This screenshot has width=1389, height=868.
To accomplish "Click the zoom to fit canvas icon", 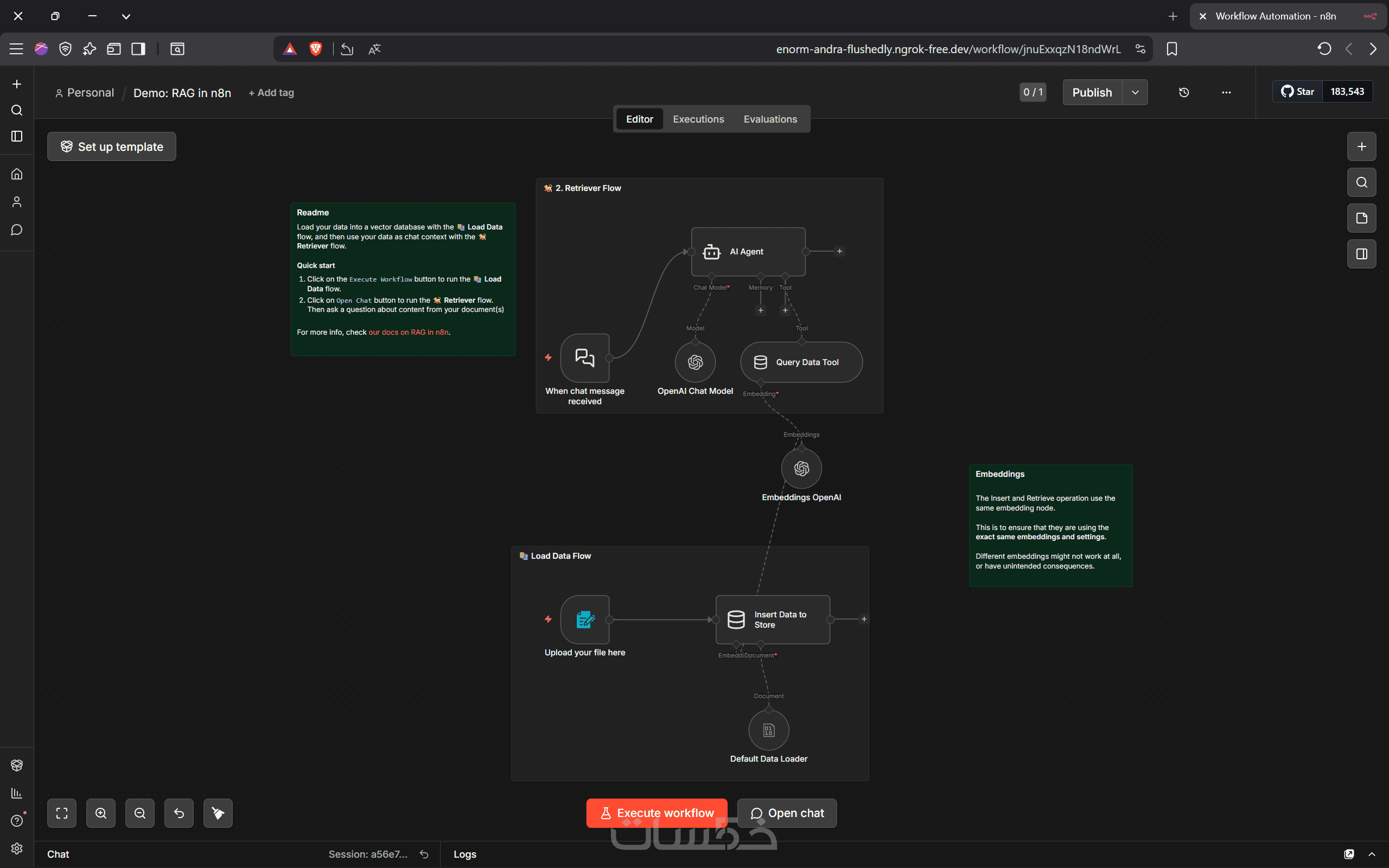I will point(61,813).
